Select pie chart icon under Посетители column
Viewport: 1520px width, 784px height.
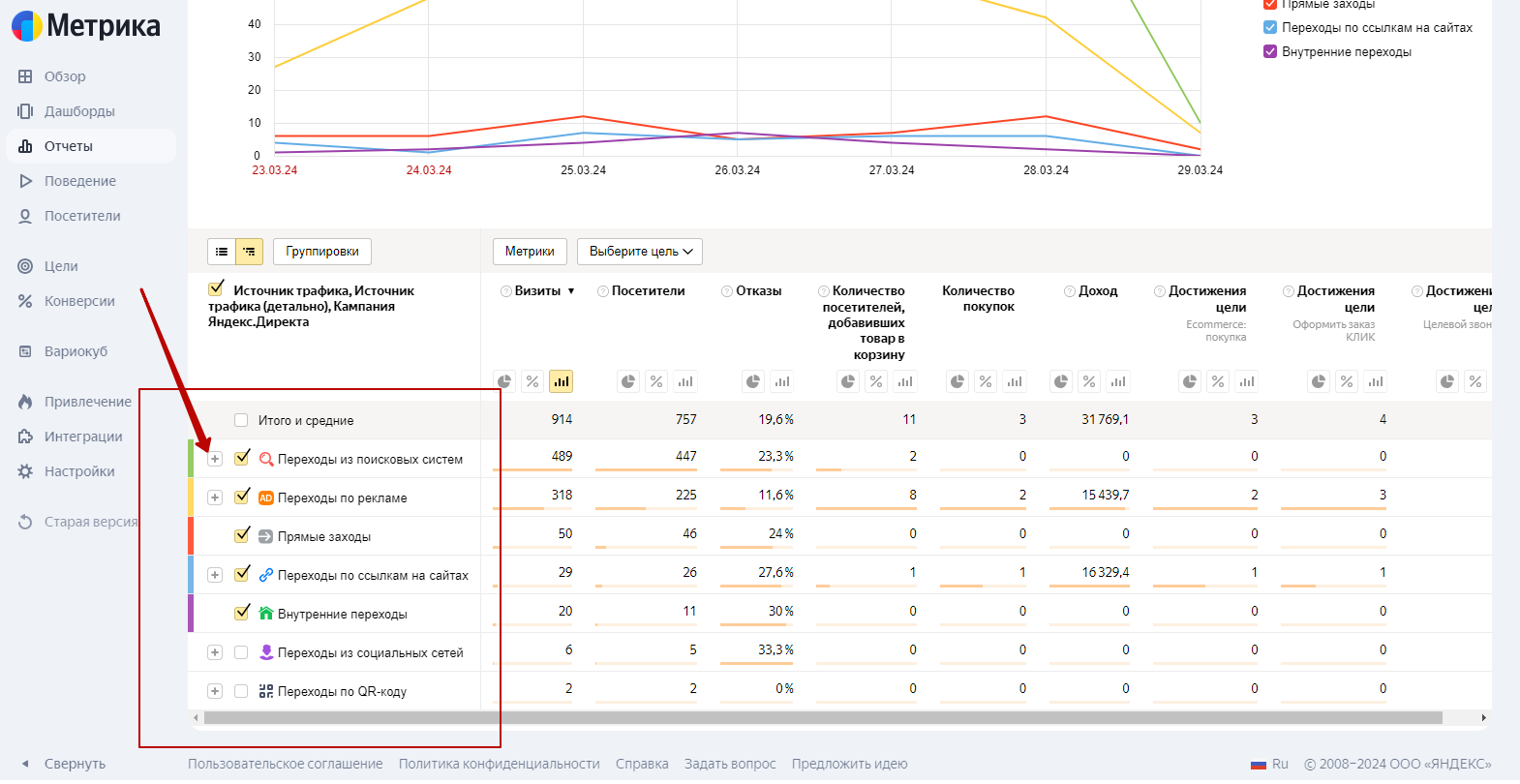pos(628,381)
